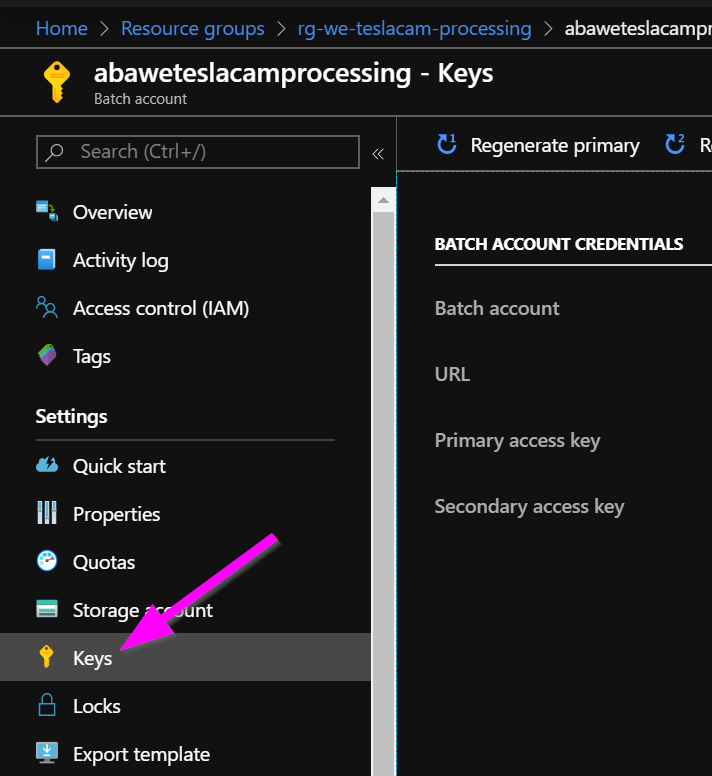Open Resource groups breadcrumb link
This screenshot has width=712, height=776.
[x=192, y=29]
